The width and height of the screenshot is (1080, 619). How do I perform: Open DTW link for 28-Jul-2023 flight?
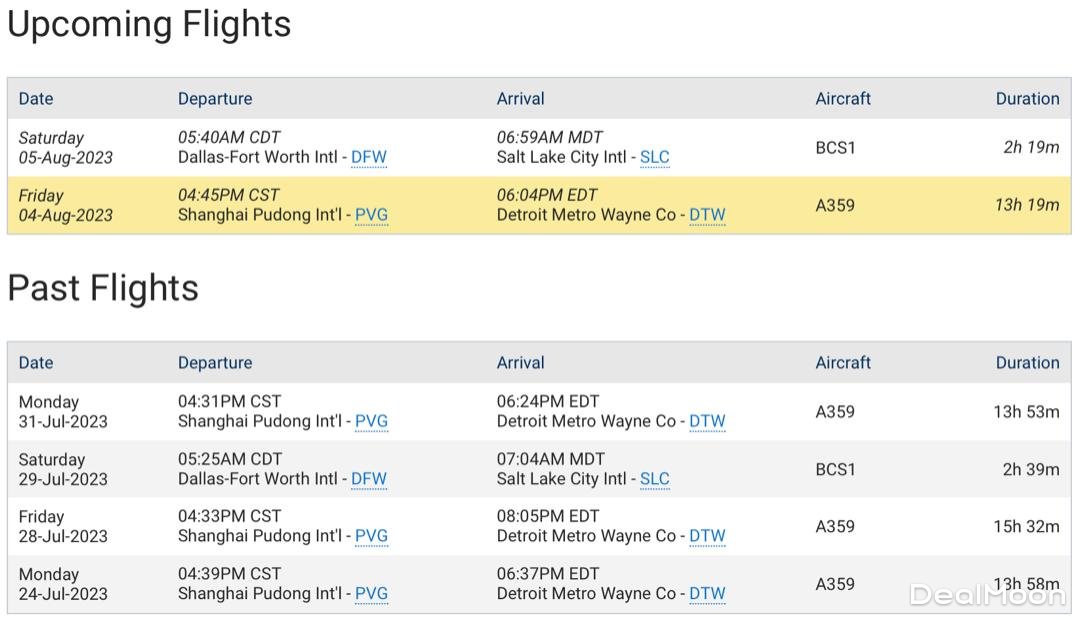click(707, 537)
